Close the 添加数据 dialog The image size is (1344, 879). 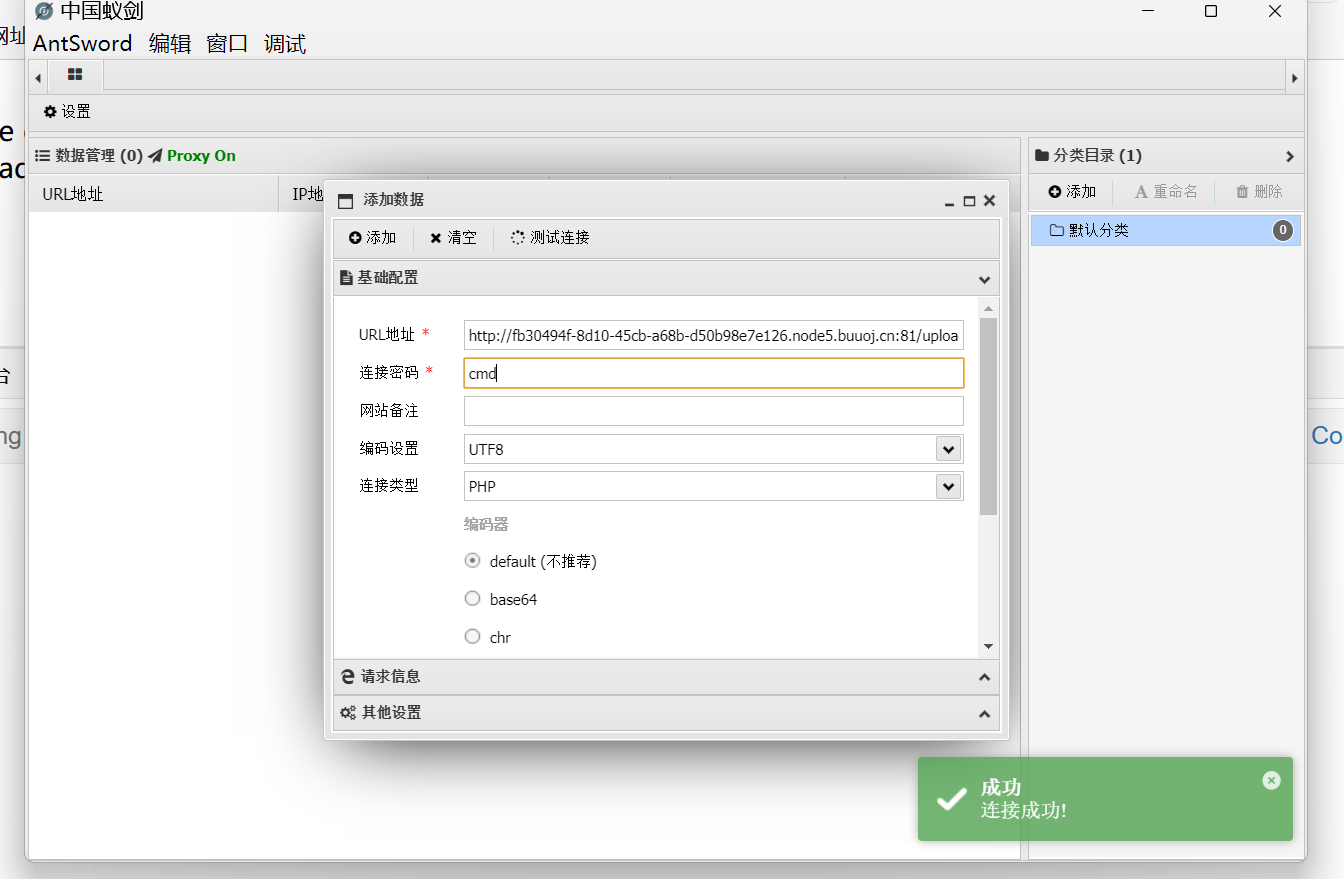coord(989,201)
